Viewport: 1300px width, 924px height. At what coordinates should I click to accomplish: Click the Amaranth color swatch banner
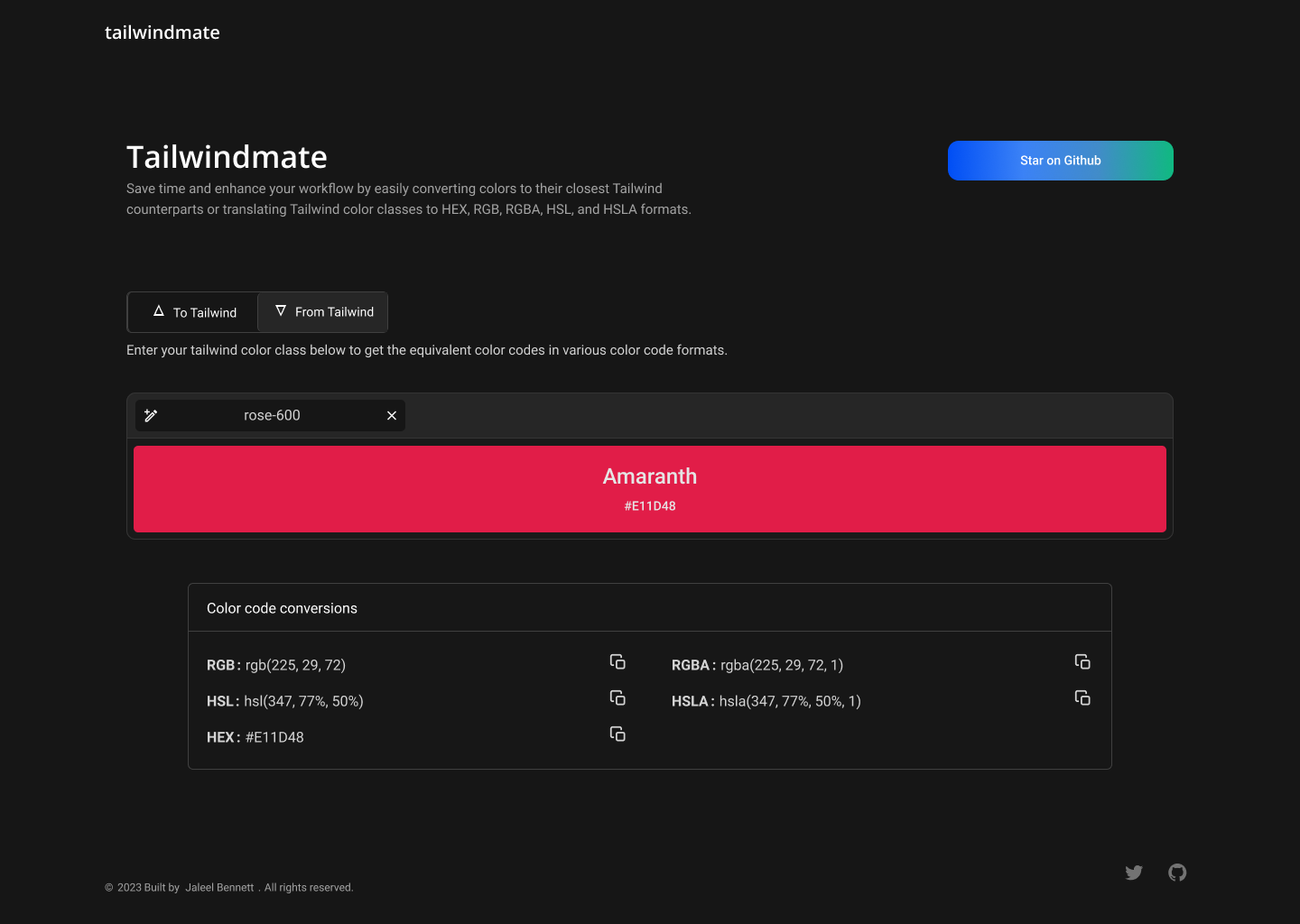[650, 489]
